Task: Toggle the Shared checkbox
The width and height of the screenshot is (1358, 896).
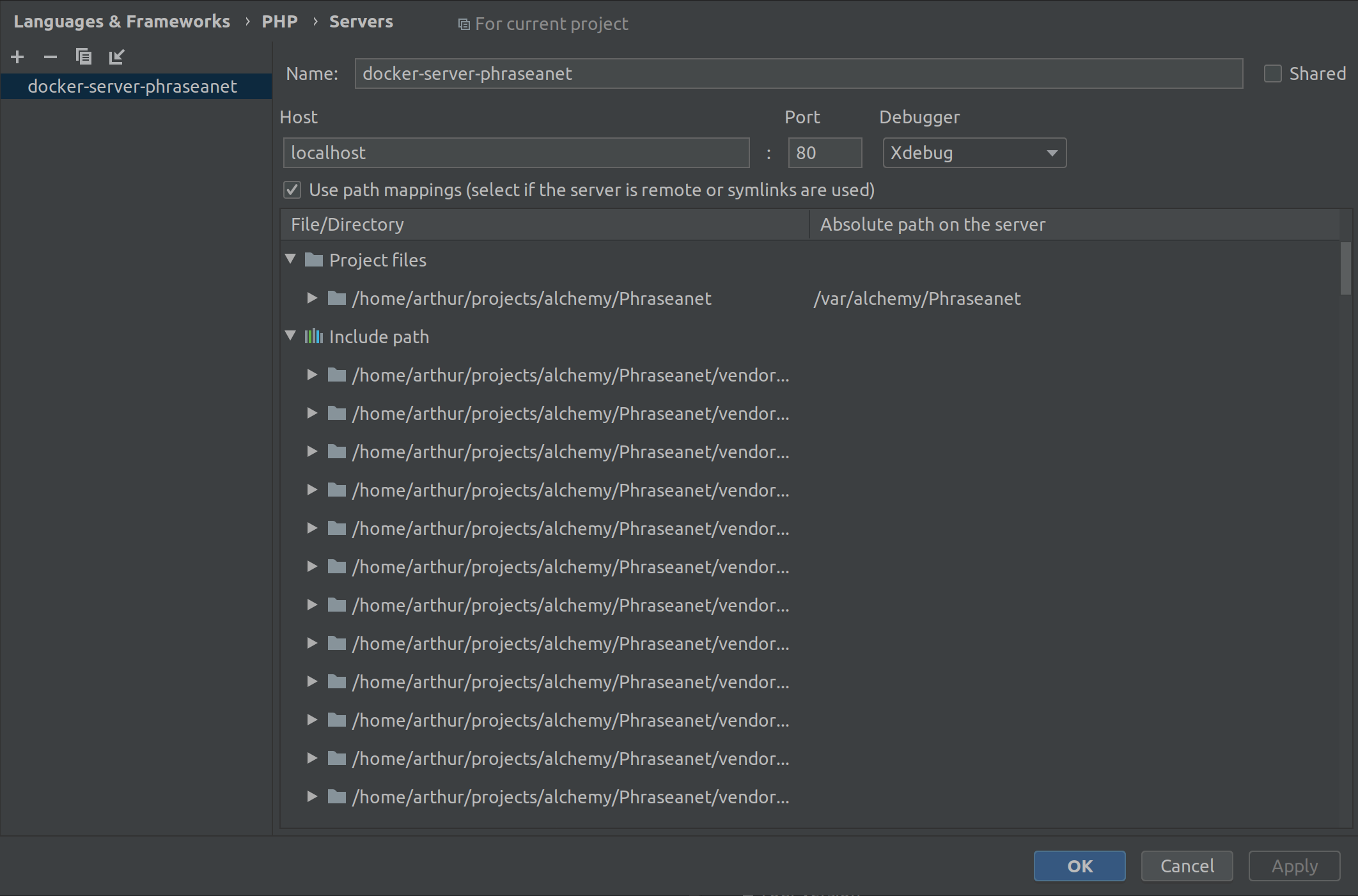Action: [x=1272, y=72]
